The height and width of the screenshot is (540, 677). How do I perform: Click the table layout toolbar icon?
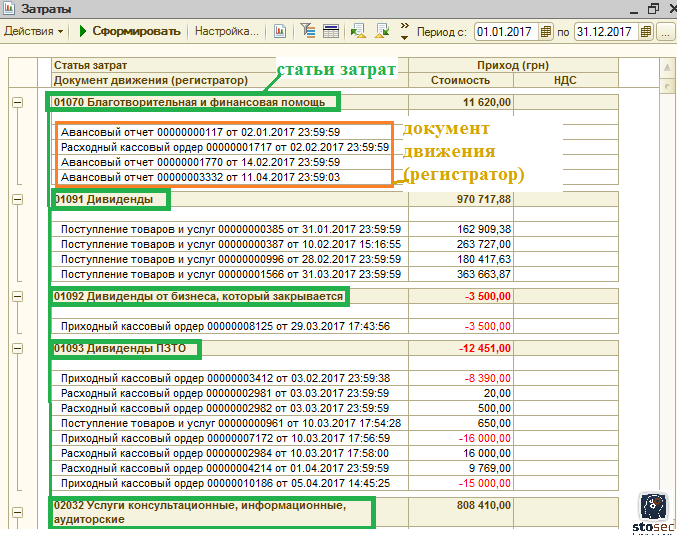tap(331, 32)
